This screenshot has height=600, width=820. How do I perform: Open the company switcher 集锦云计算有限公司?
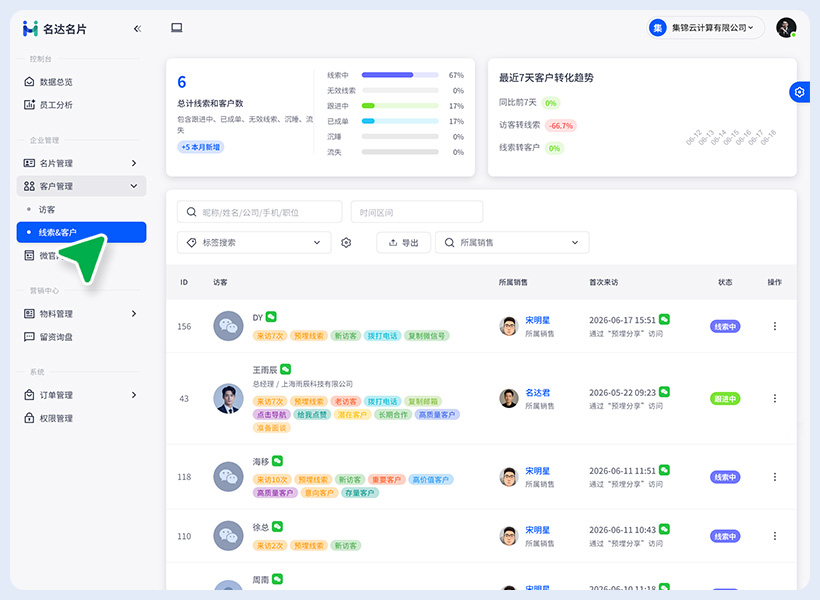pos(706,28)
